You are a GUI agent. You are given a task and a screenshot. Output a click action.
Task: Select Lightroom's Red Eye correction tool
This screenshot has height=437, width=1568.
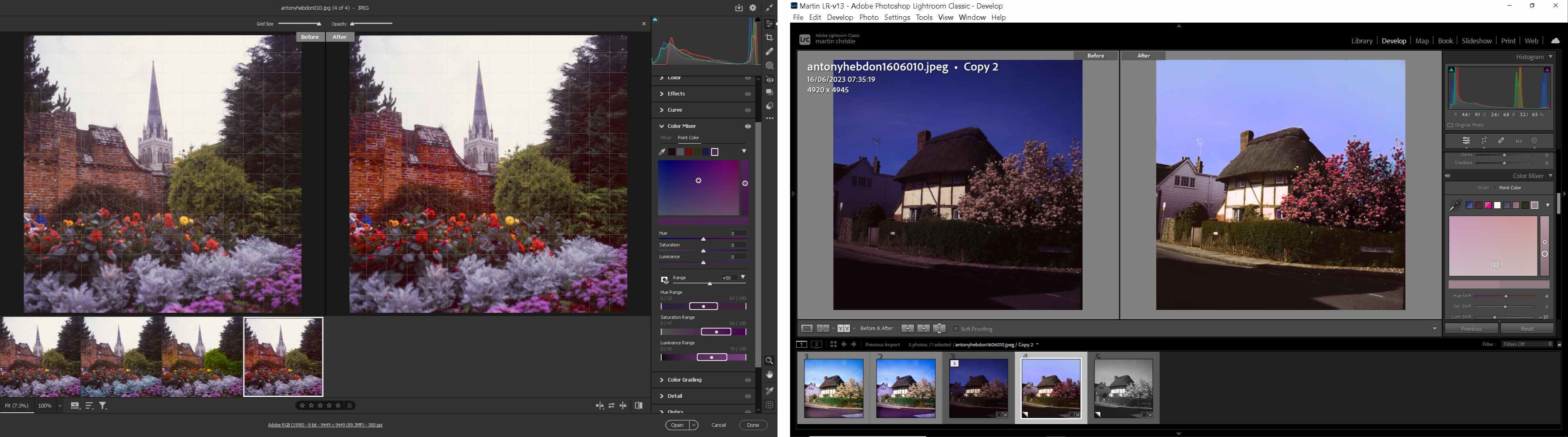coord(1518,141)
